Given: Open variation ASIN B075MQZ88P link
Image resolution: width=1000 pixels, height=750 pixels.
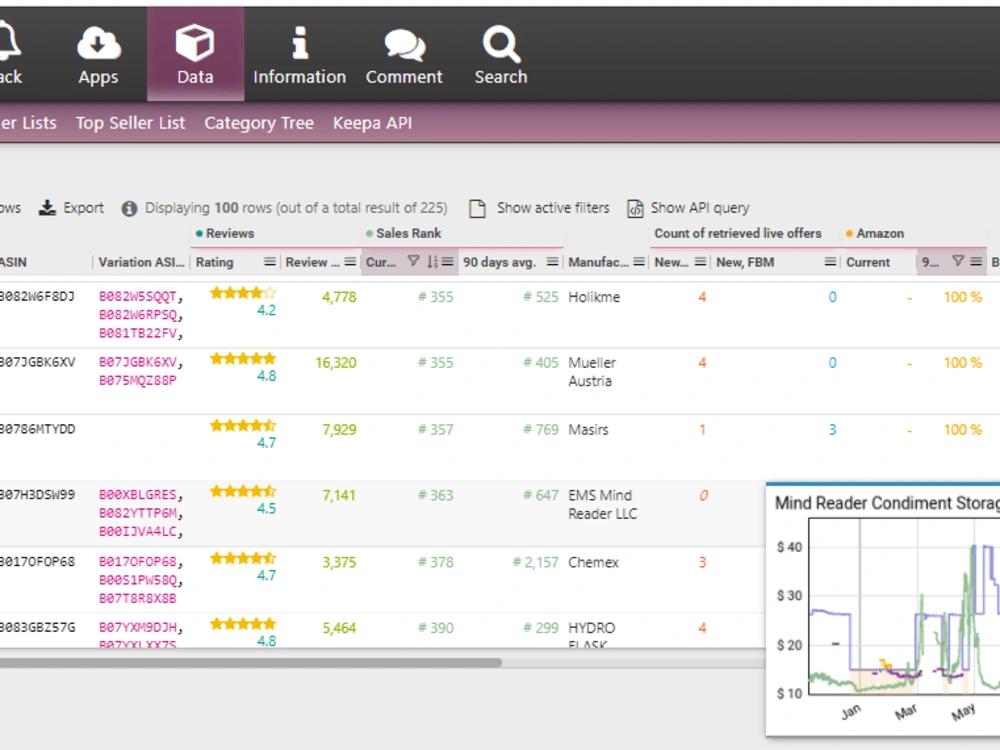Looking at the screenshot, I should point(138,381).
